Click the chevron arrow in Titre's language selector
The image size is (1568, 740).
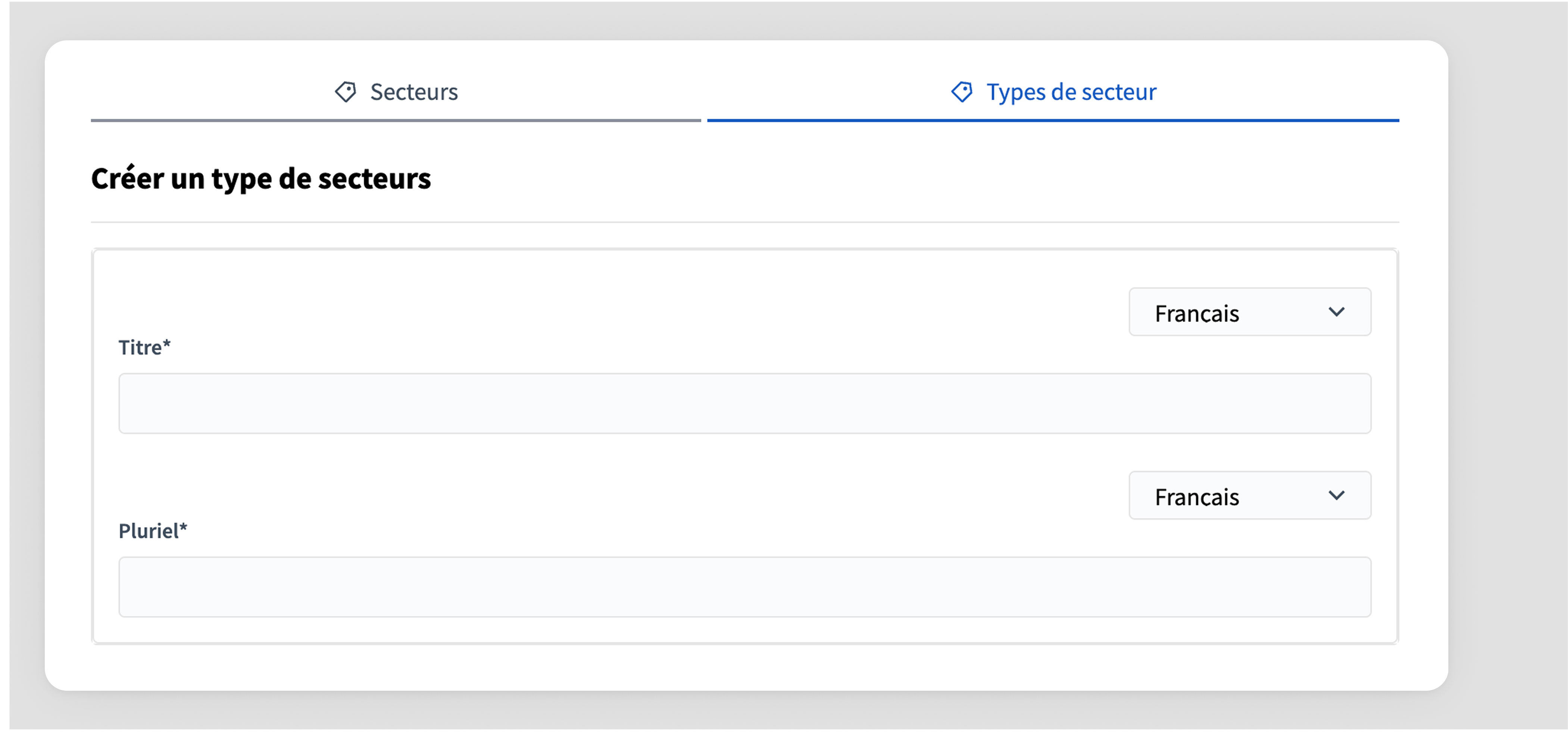coord(1336,312)
